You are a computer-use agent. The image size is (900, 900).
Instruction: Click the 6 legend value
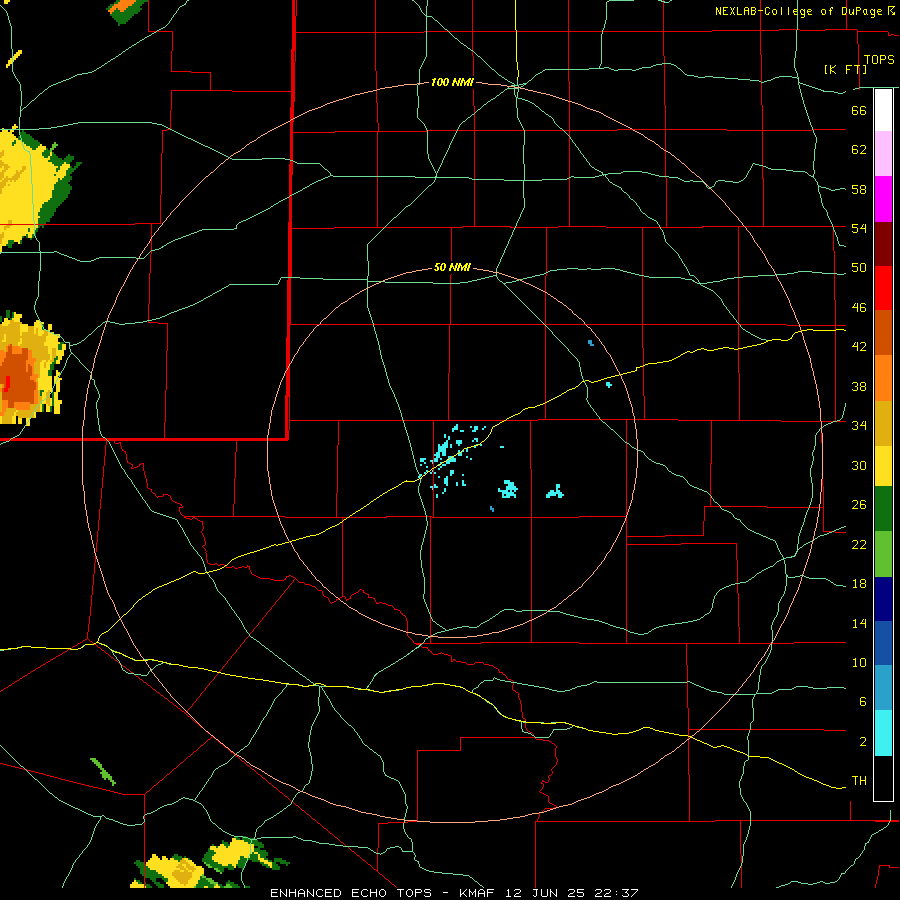[863, 702]
